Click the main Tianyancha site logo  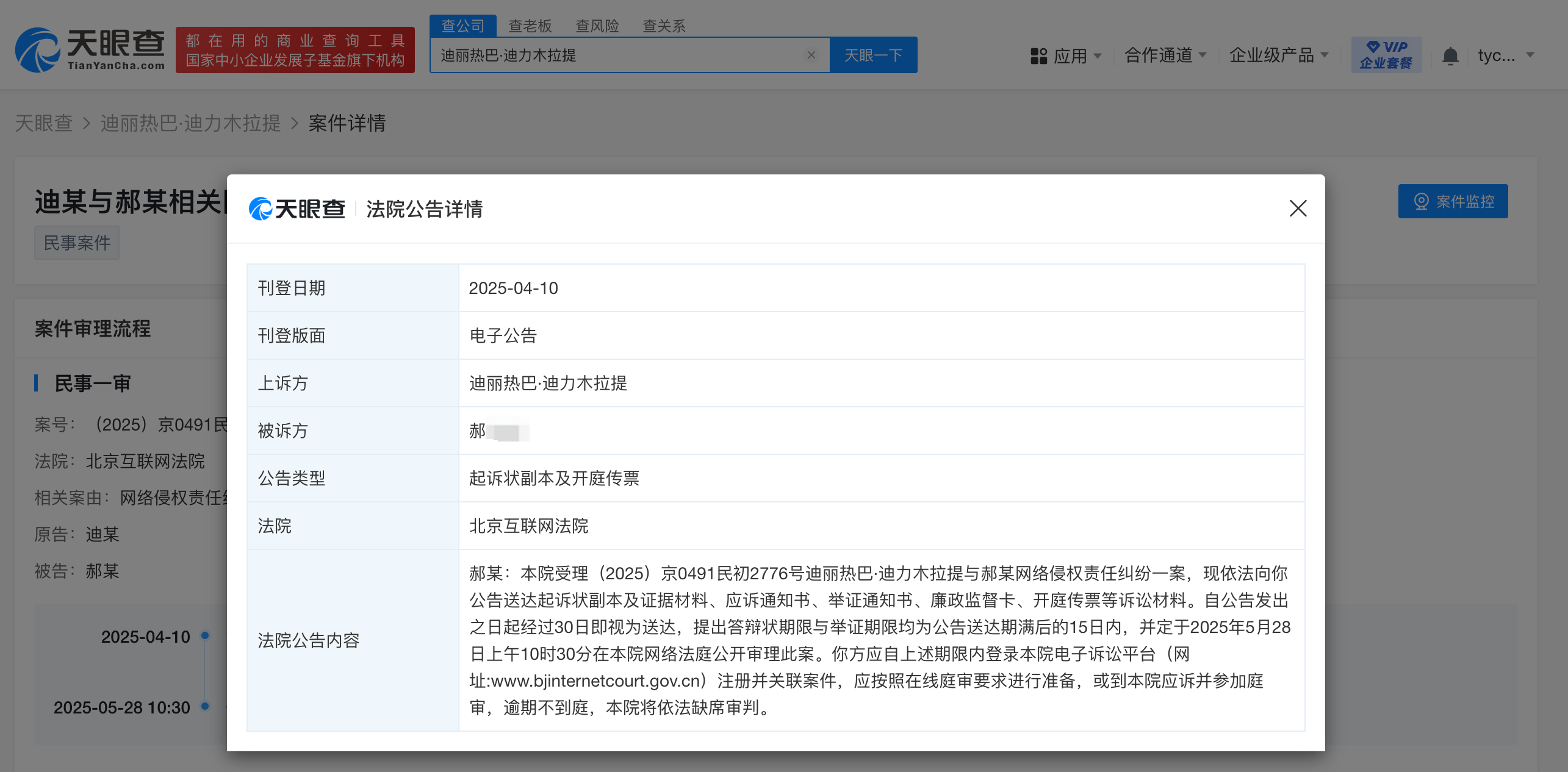[90, 50]
